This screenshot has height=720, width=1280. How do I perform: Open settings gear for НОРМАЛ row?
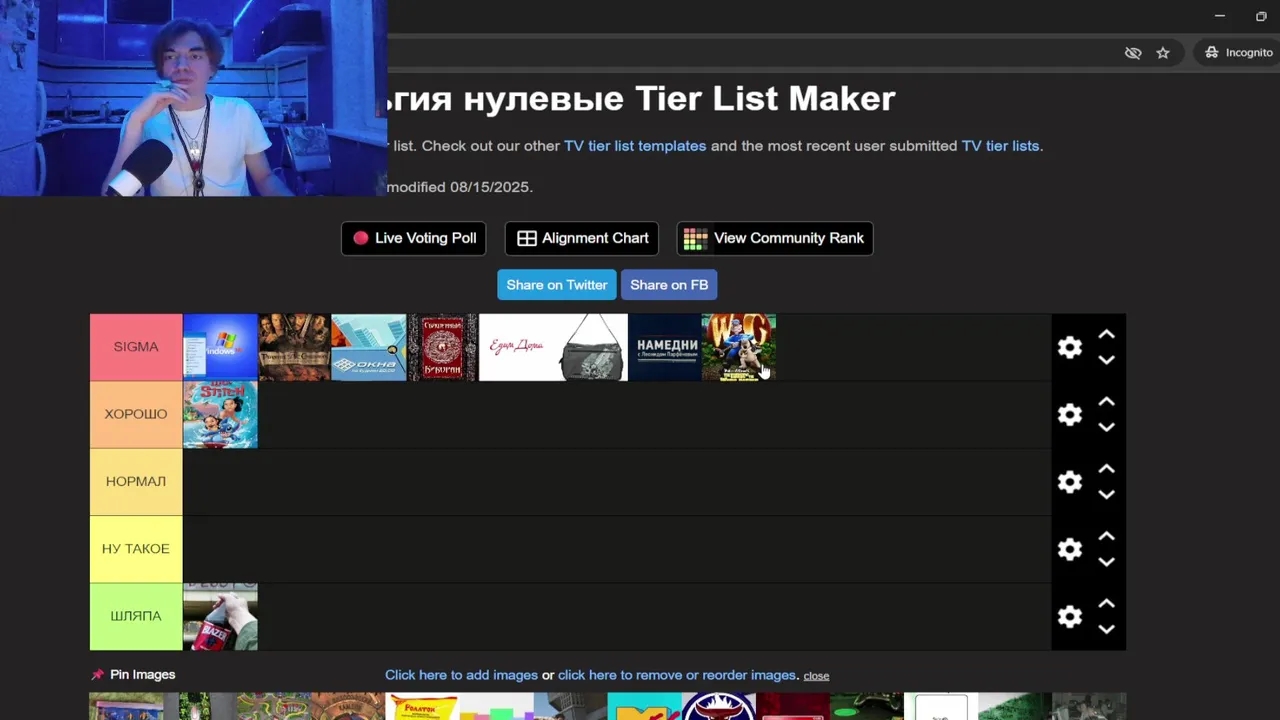point(1070,482)
